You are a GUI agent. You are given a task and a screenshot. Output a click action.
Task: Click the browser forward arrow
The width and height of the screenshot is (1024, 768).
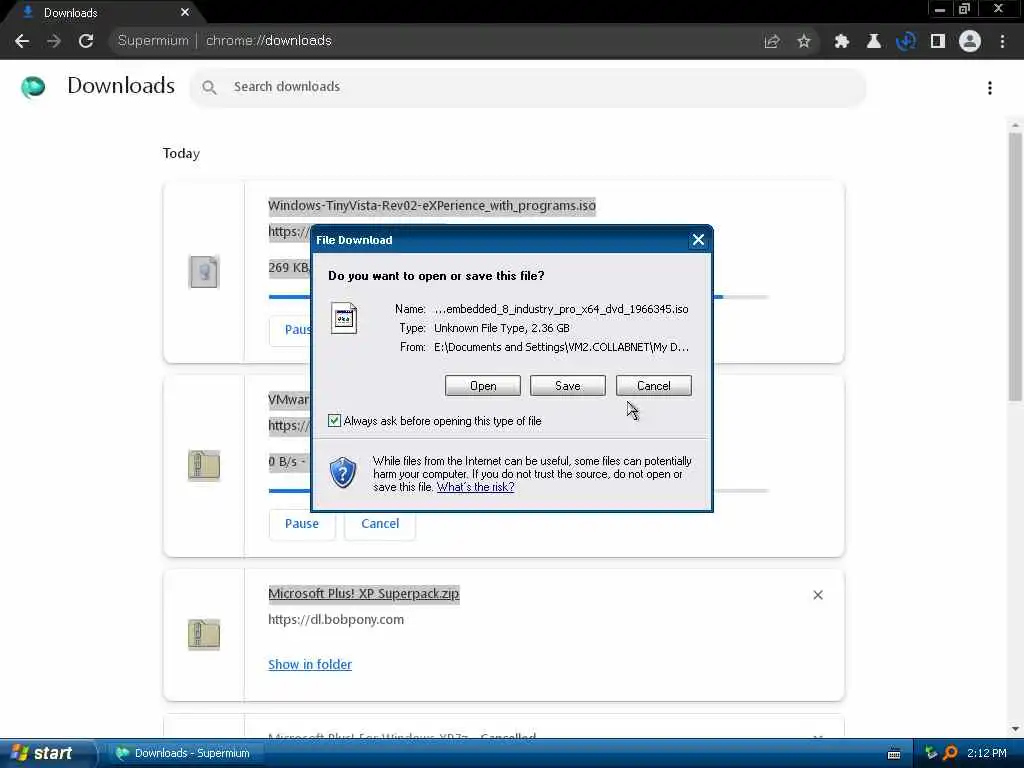pos(54,41)
